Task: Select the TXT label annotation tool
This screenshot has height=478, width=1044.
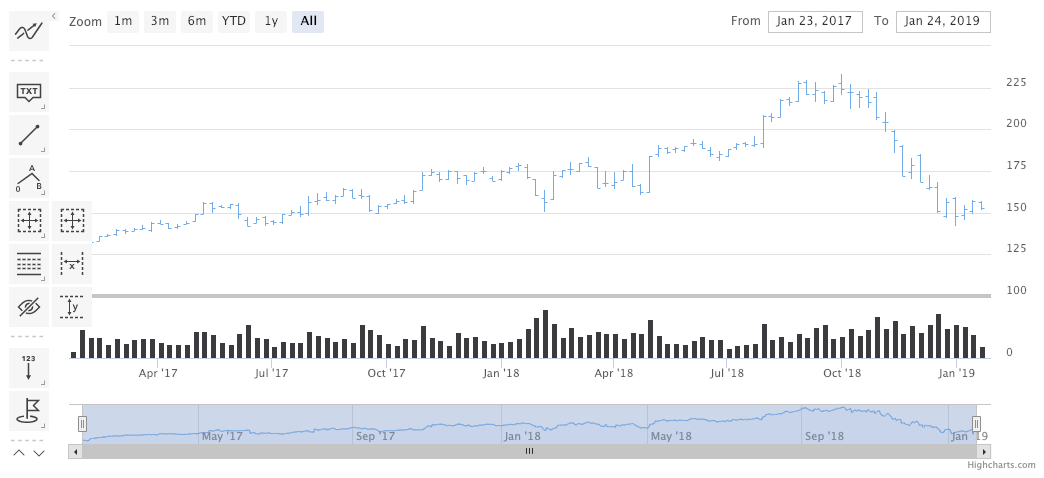Action: [29, 92]
